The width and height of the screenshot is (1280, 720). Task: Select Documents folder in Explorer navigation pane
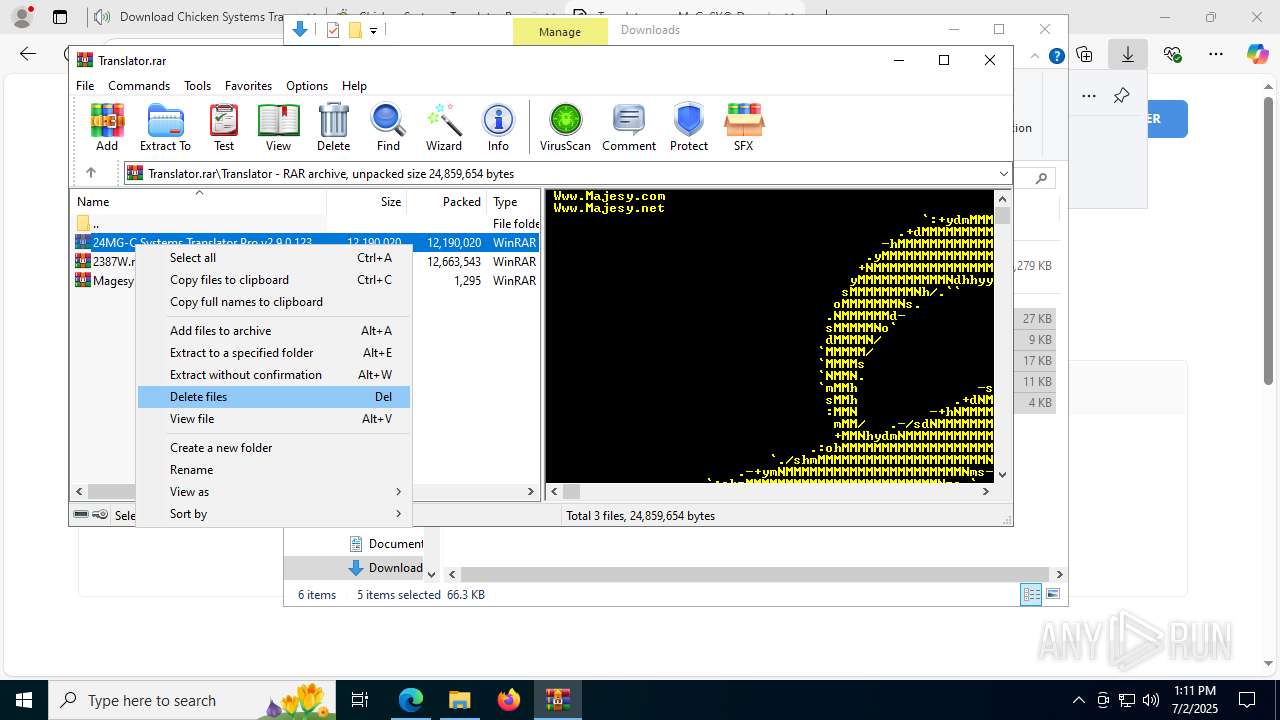coord(386,543)
